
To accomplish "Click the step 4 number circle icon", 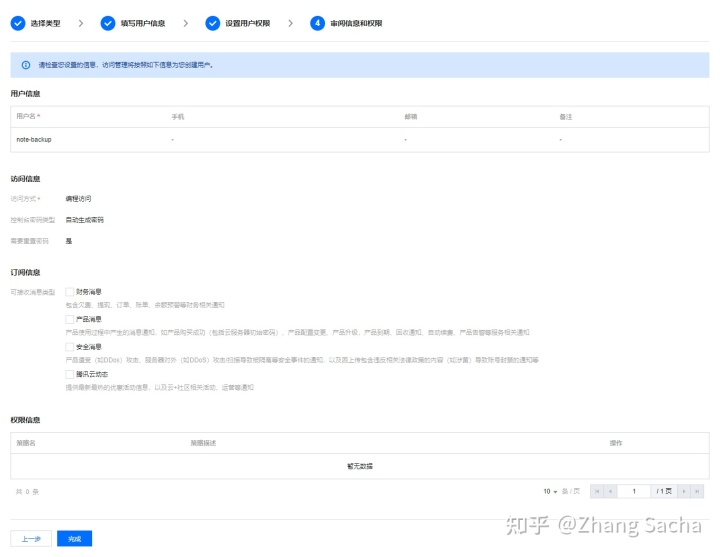I will pyautogui.click(x=317, y=22).
